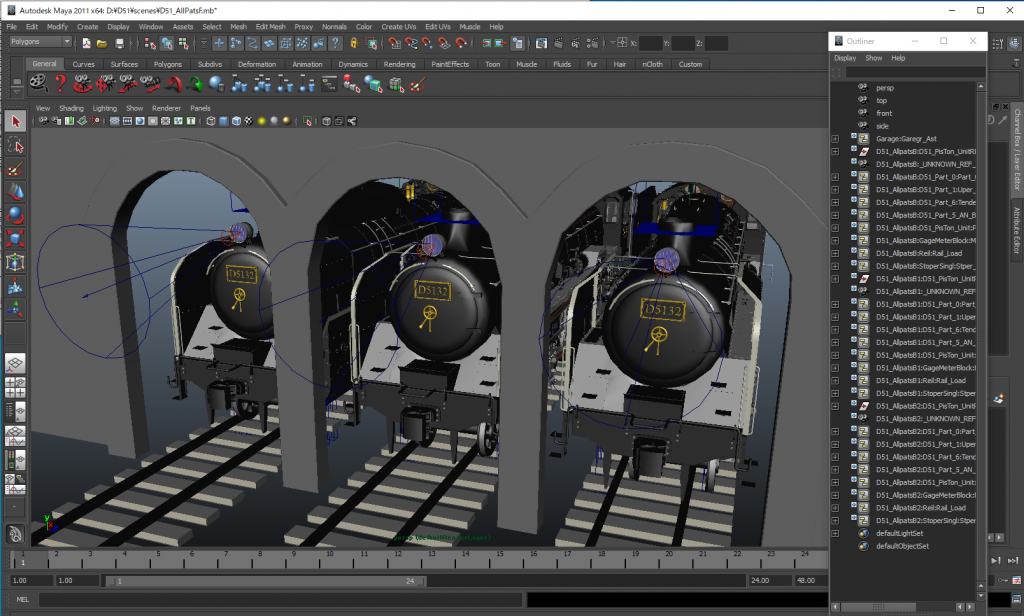This screenshot has width=1024, height=616.
Task: Open the shelf options arrow menu
Action: tap(16, 92)
